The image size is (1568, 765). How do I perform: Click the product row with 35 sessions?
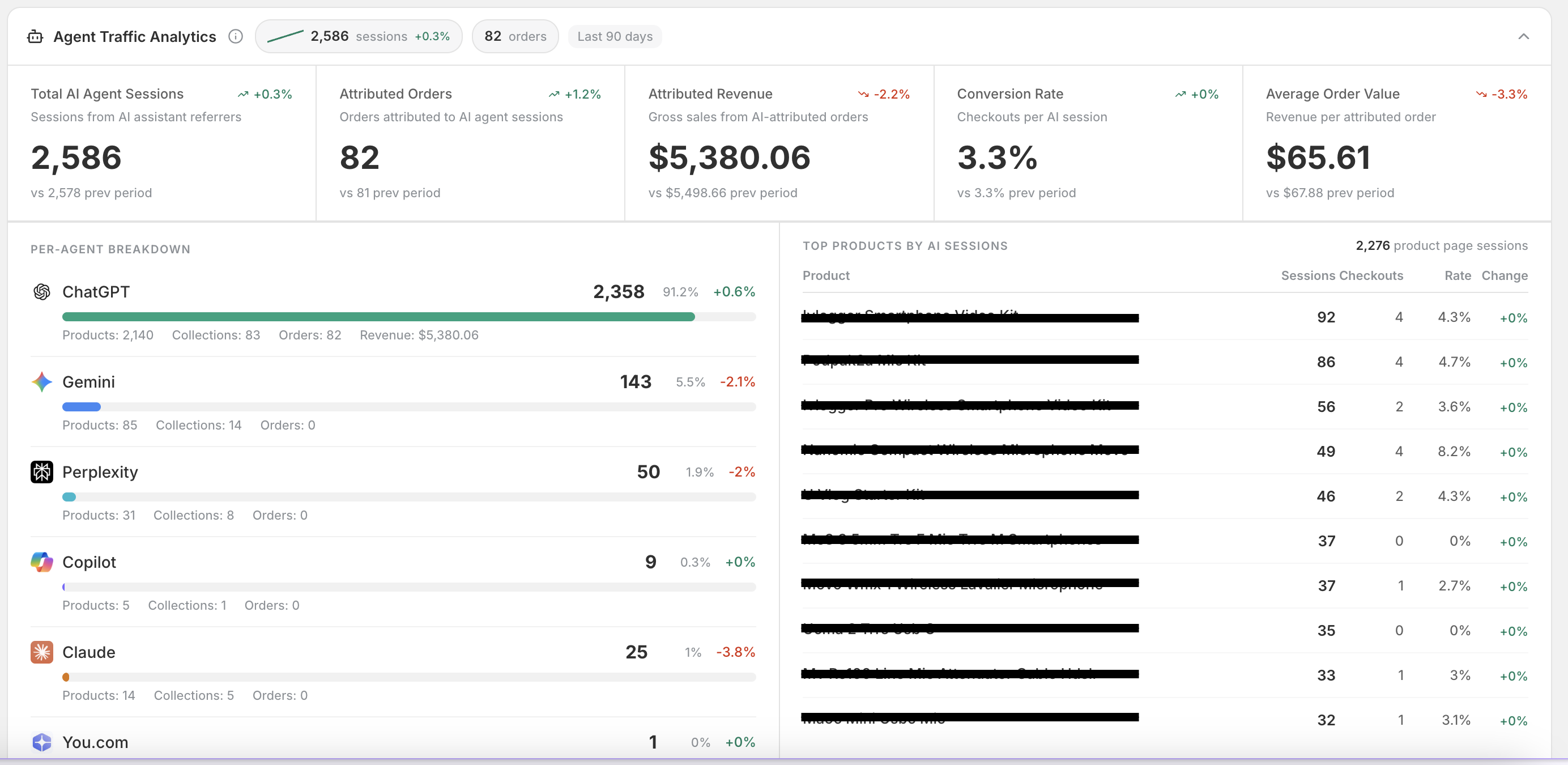pyautogui.click(x=1165, y=630)
